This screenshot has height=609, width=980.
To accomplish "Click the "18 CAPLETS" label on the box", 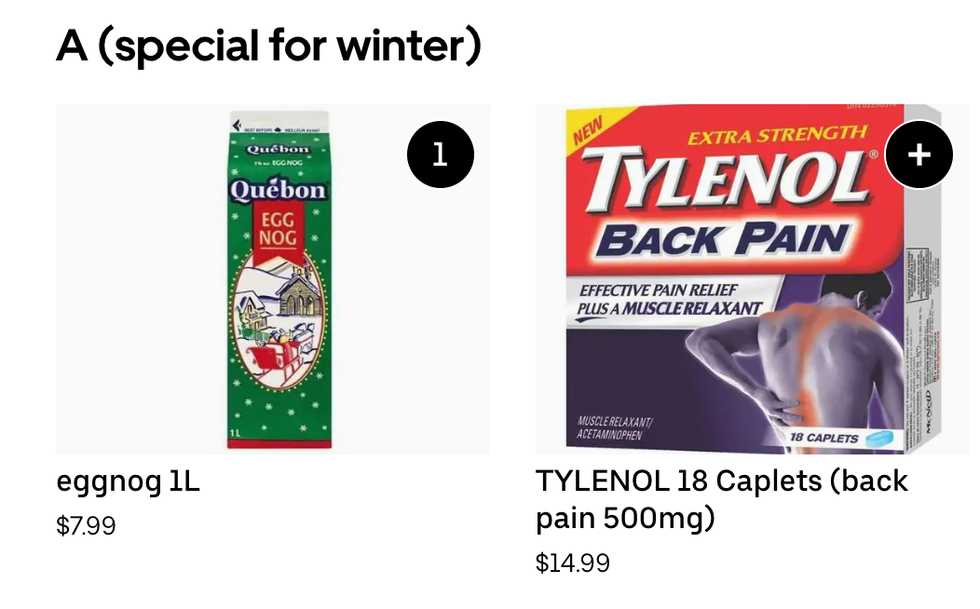I will pos(823,438).
